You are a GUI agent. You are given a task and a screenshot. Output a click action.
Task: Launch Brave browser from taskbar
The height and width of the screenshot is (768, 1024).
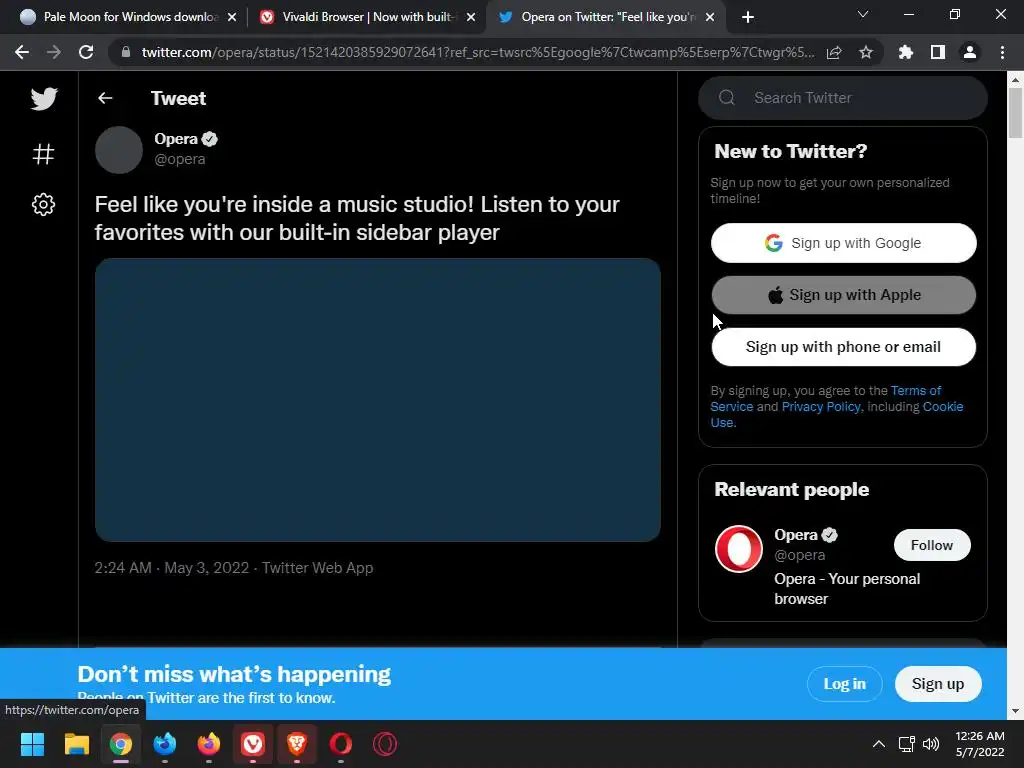coord(296,744)
